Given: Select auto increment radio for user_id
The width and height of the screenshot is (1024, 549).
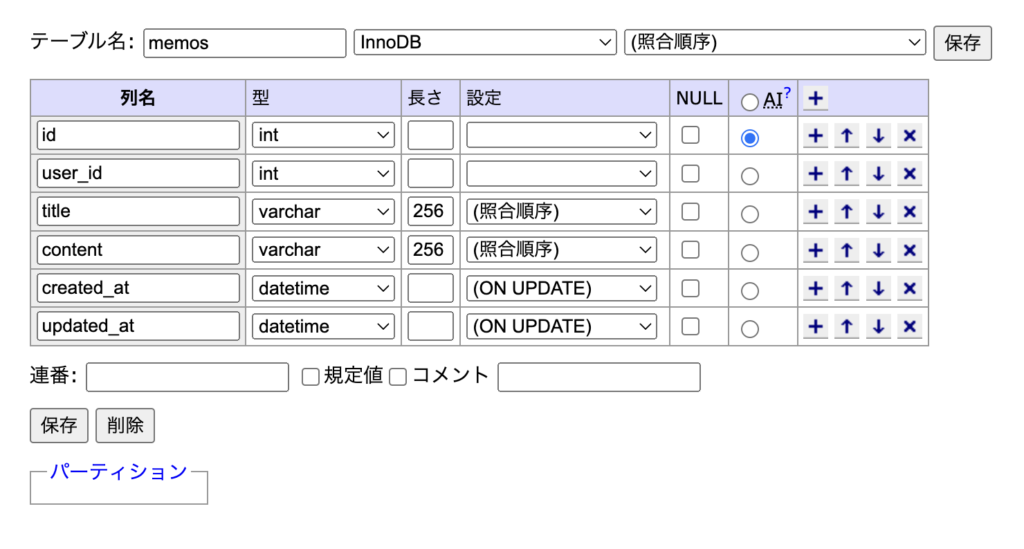Looking at the screenshot, I should coord(750,176).
